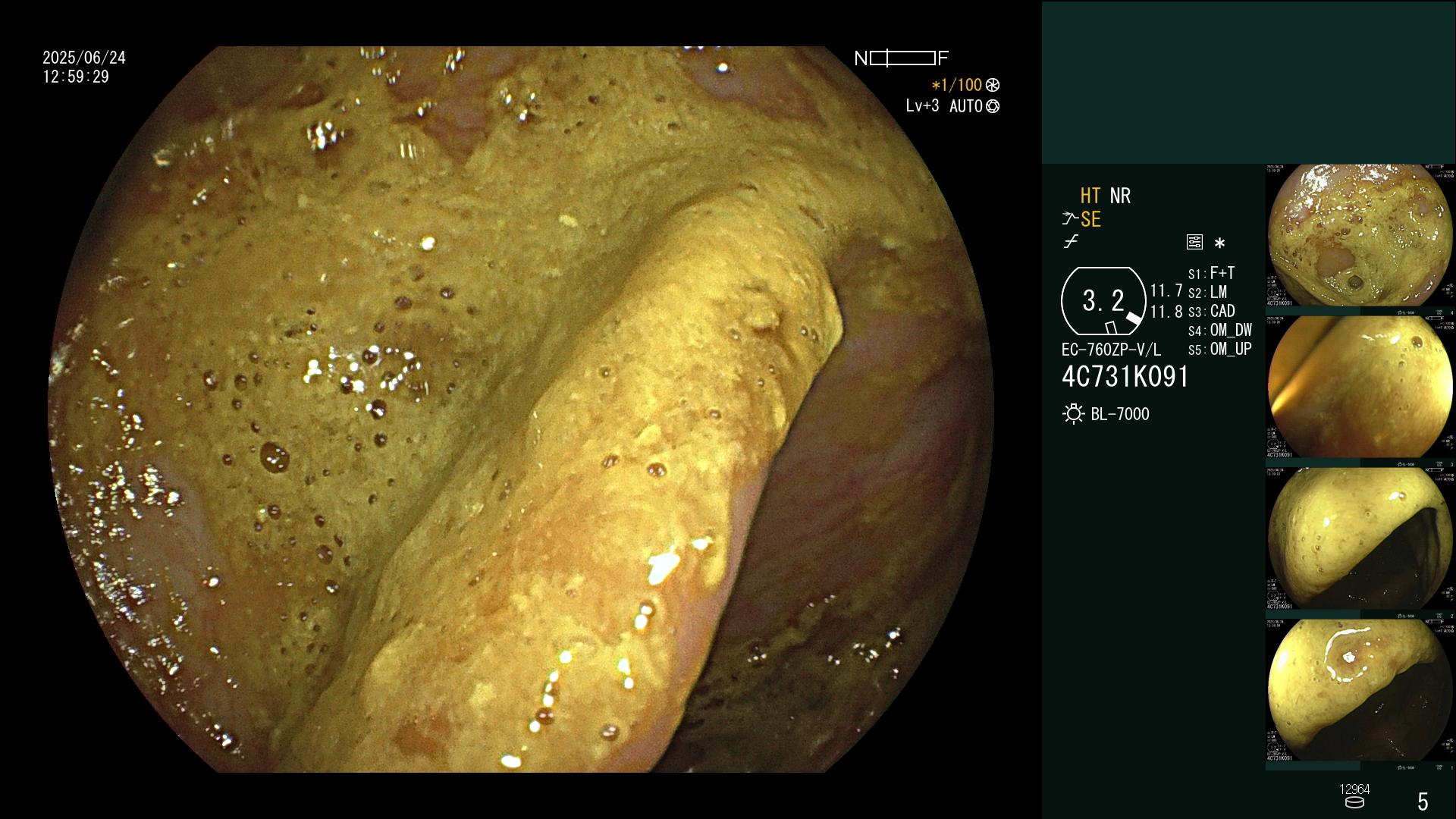Click the S2: LM switch assignment
This screenshot has width=1456, height=819.
click(x=1207, y=292)
